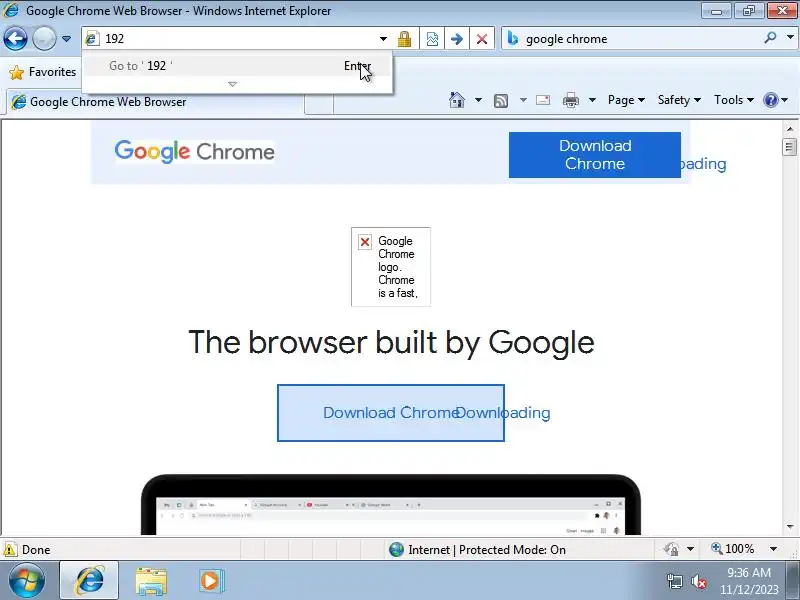Click the Internet Explorer taskbar icon

coord(89,581)
